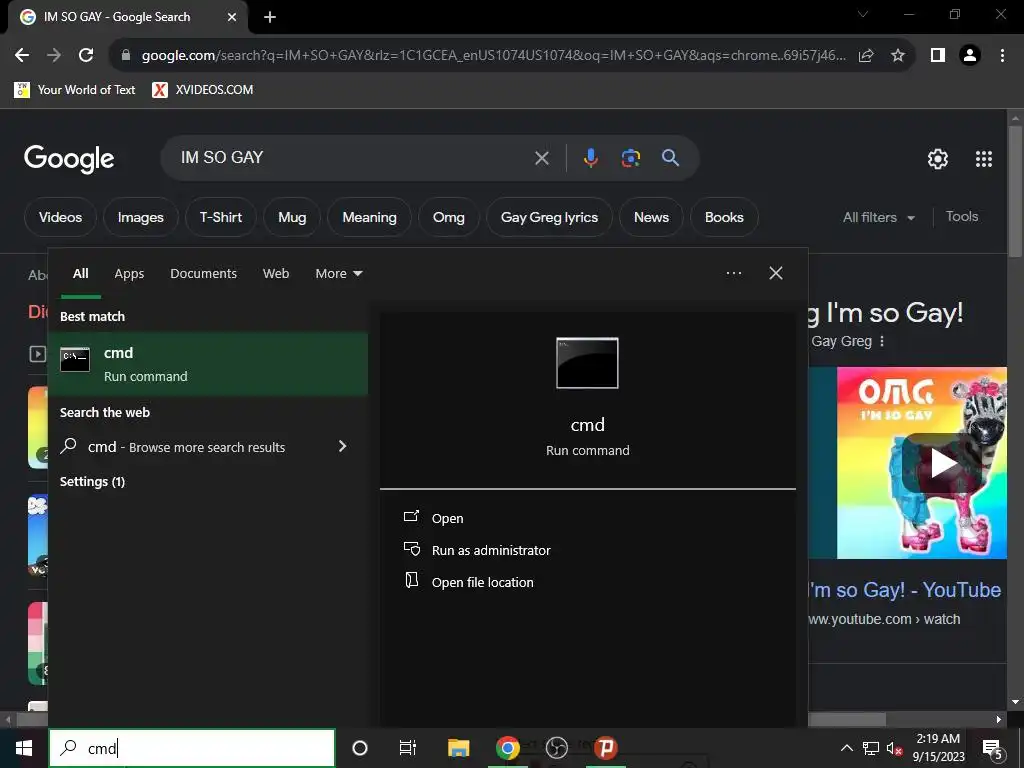
Task: Open the search panel options ellipsis
Action: pyautogui.click(x=733, y=273)
